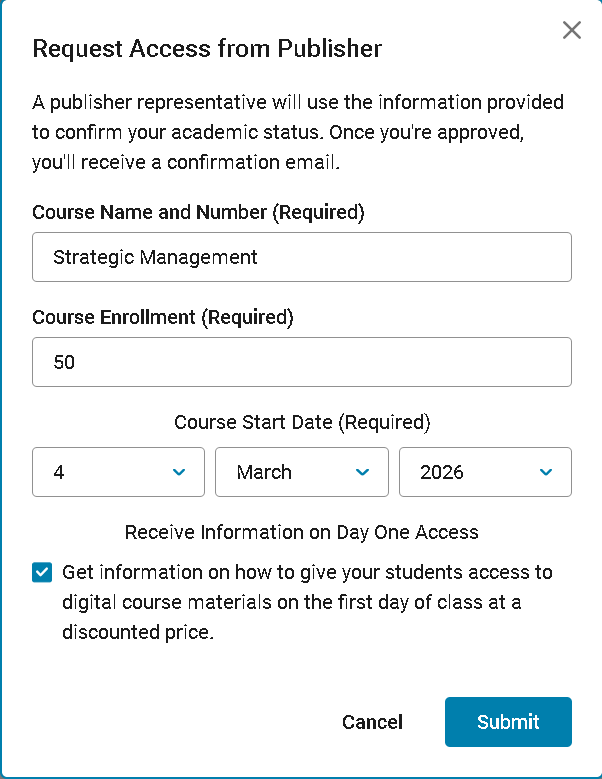Image resolution: width=602 pixels, height=779 pixels.
Task: Close the Request Access dialog with X
Action: [x=572, y=30]
